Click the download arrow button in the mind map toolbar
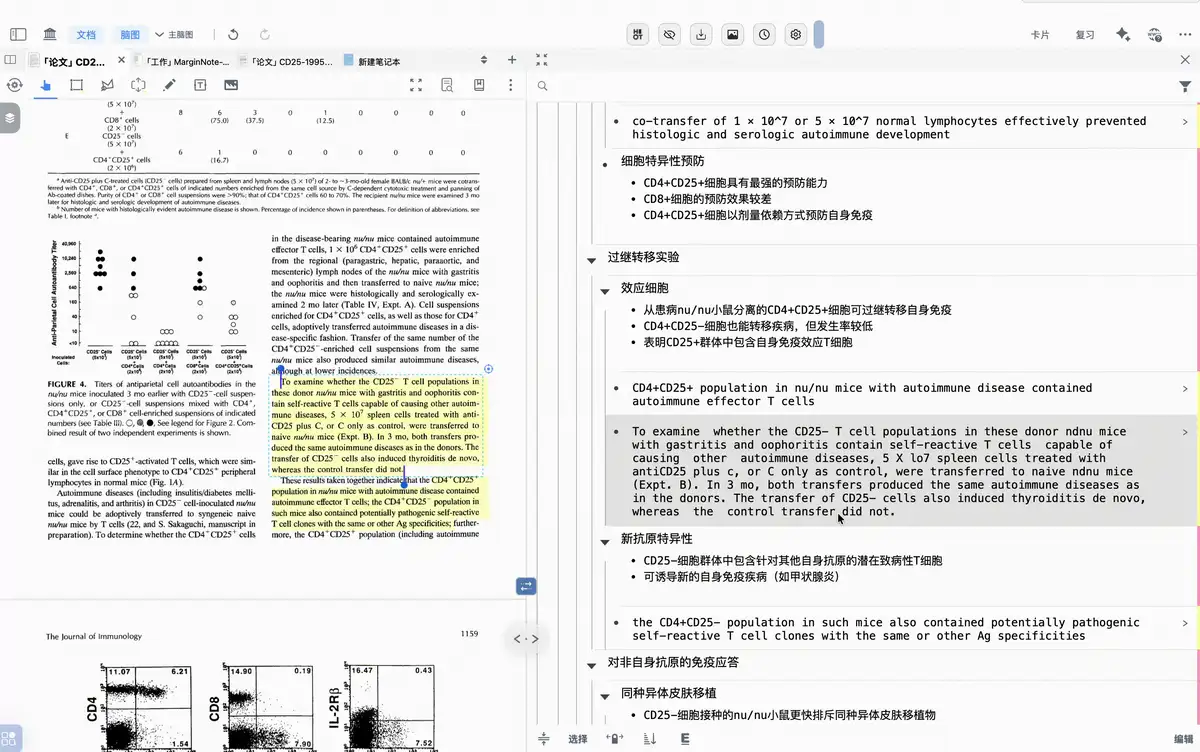This screenshot has height=752, width=1200. [x=701, y=35]
